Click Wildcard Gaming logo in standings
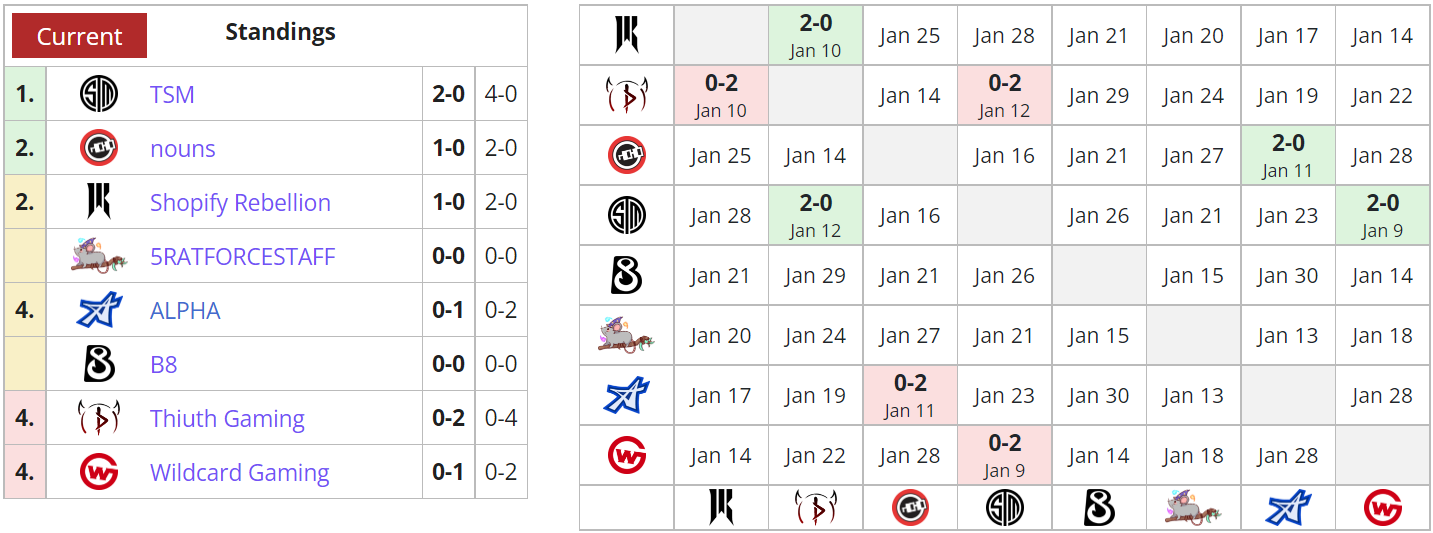 pos(98,472)
